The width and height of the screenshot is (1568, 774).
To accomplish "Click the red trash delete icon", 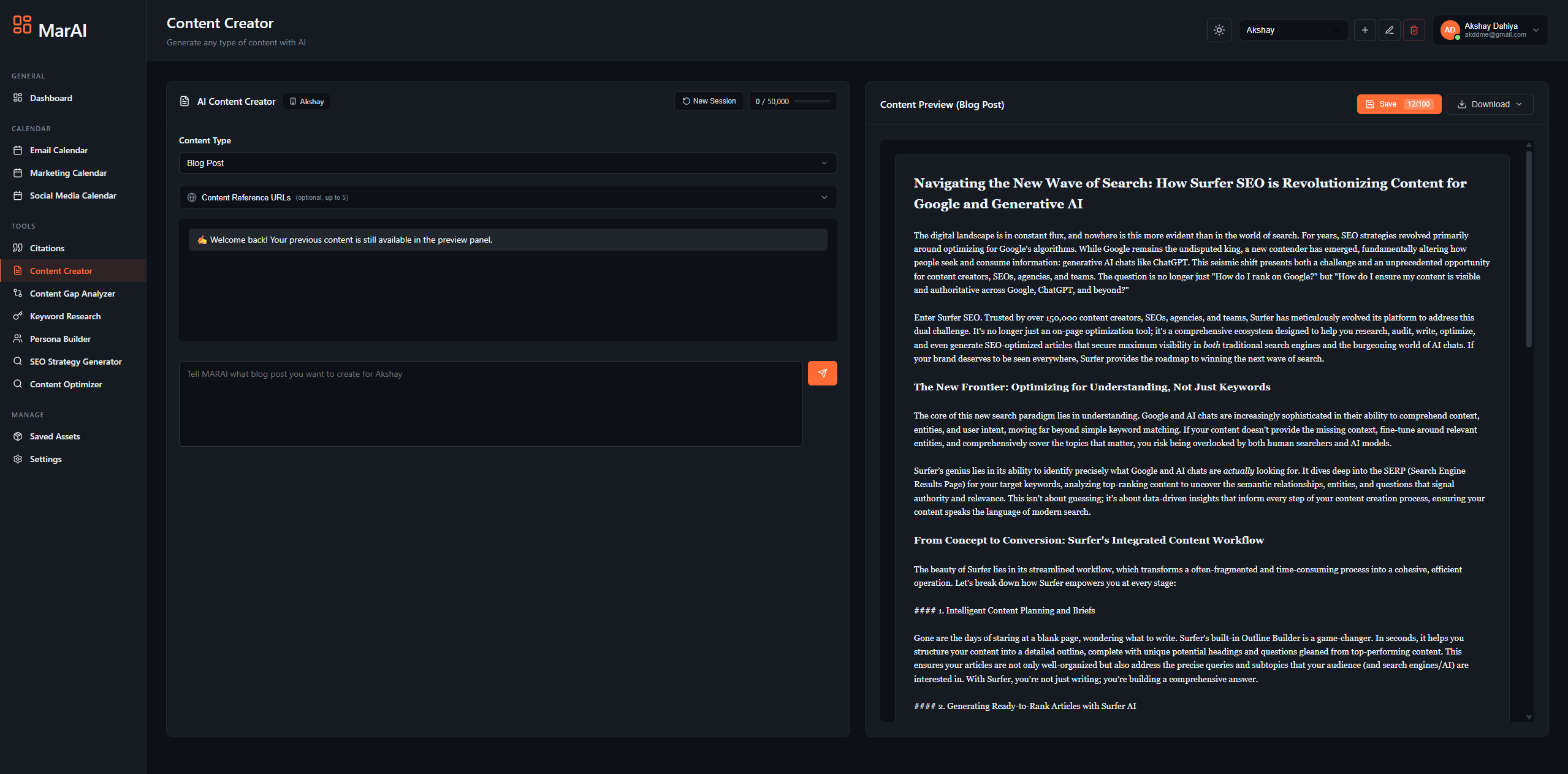I will click(1414, 30).
